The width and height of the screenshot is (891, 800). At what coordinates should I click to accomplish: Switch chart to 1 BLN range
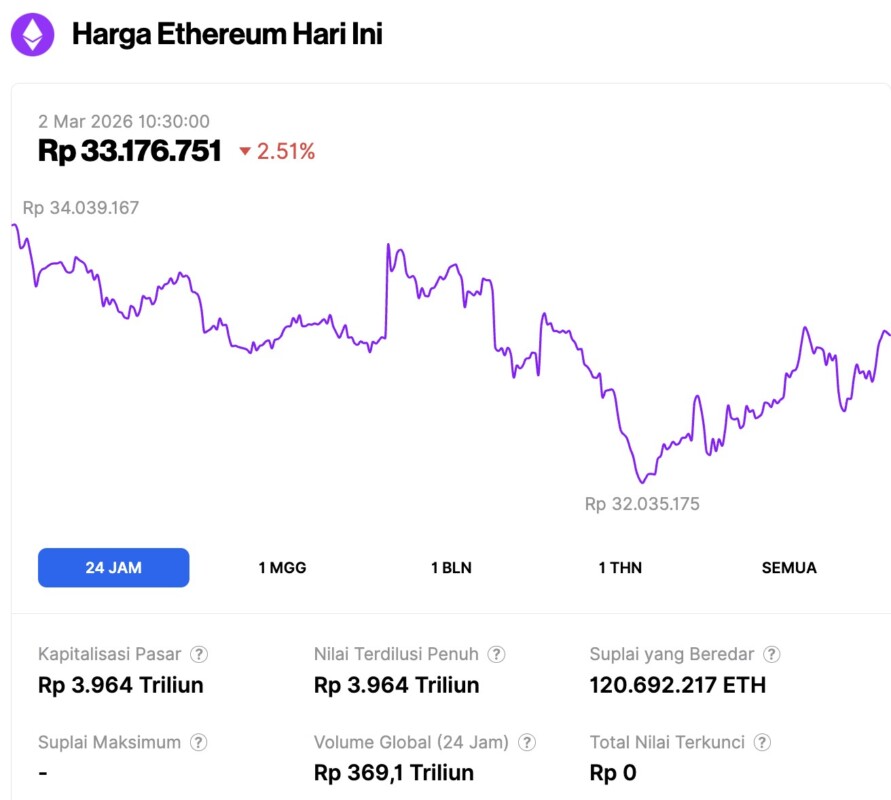click(x=451, y=568)
